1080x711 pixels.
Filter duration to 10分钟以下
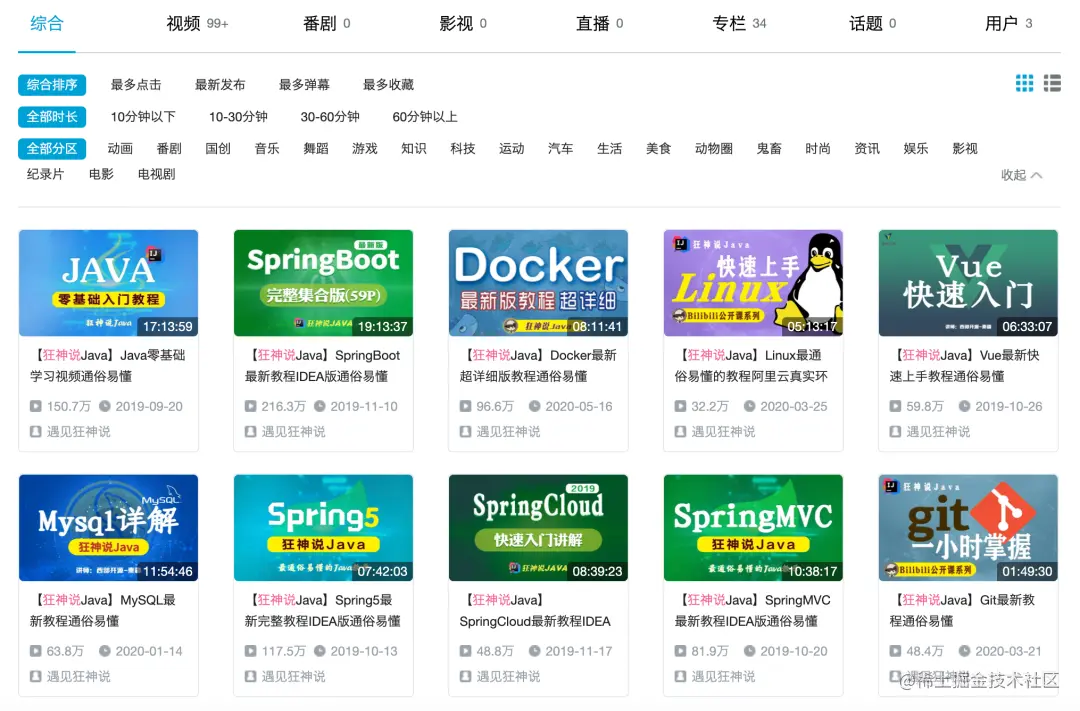coord(143,116)
